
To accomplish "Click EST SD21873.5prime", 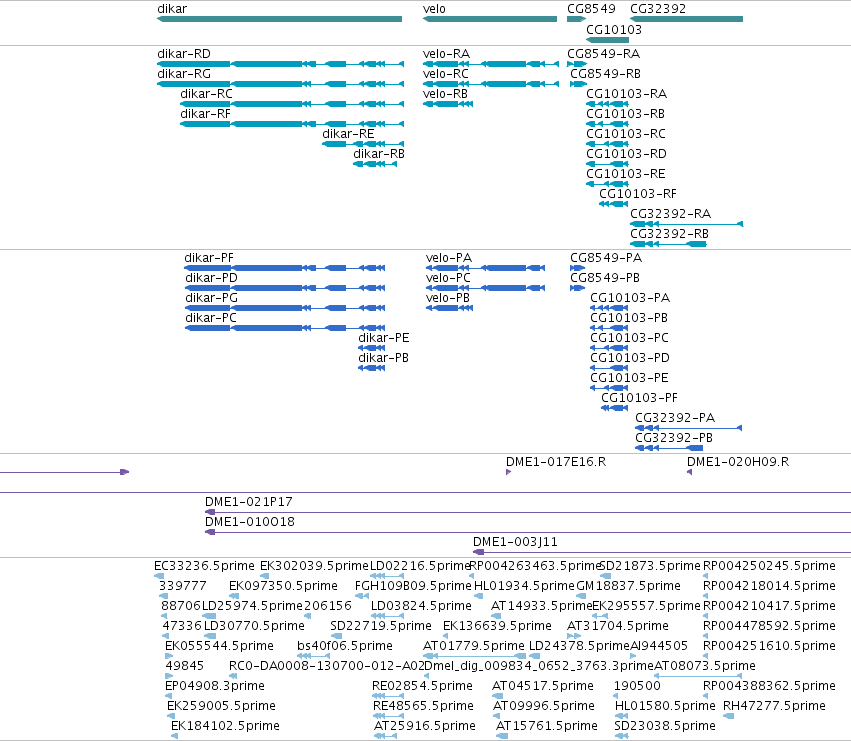I will tap(605, 577).
